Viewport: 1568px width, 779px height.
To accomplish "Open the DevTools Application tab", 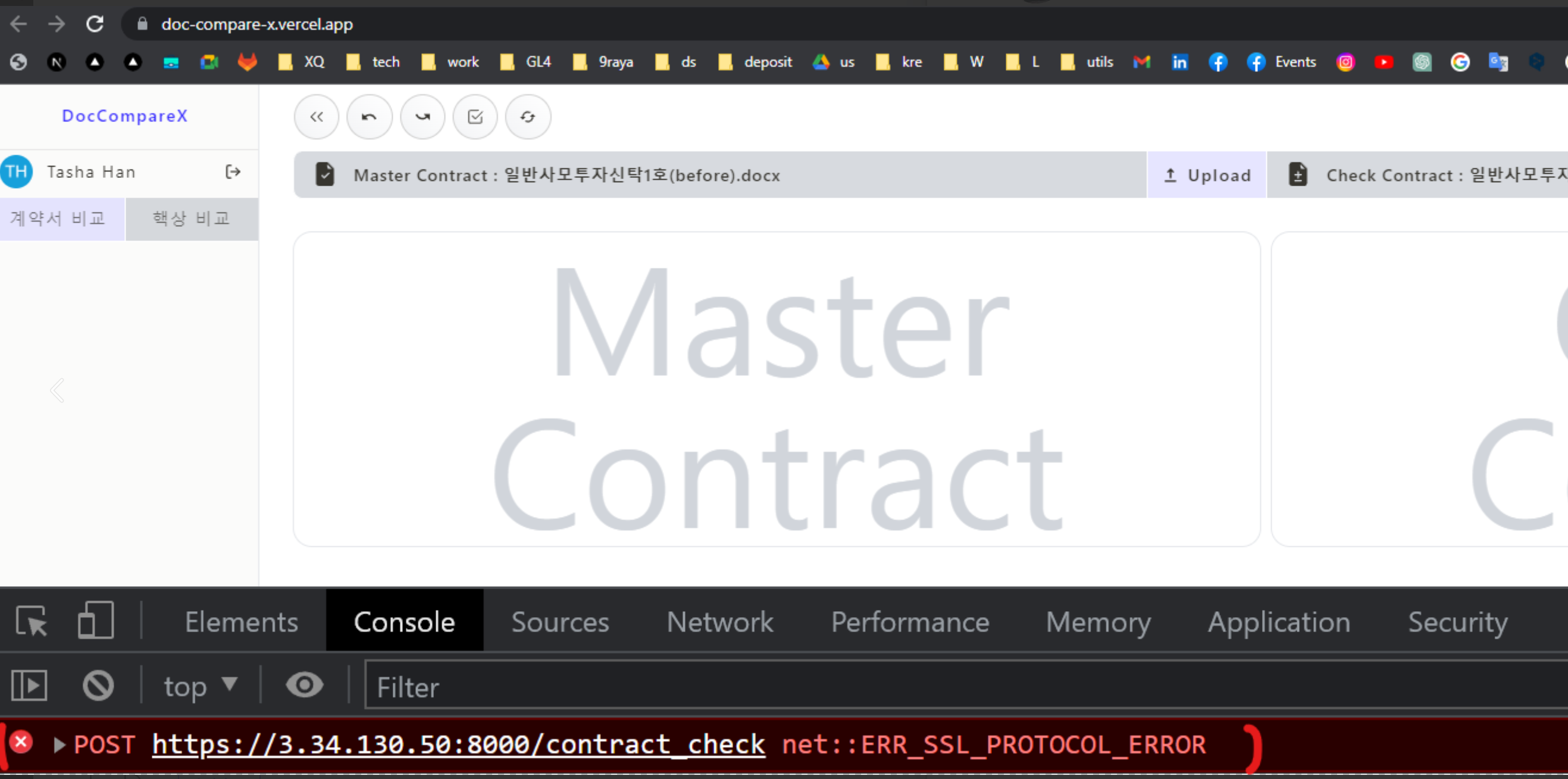I will [x=1279, y=622].
